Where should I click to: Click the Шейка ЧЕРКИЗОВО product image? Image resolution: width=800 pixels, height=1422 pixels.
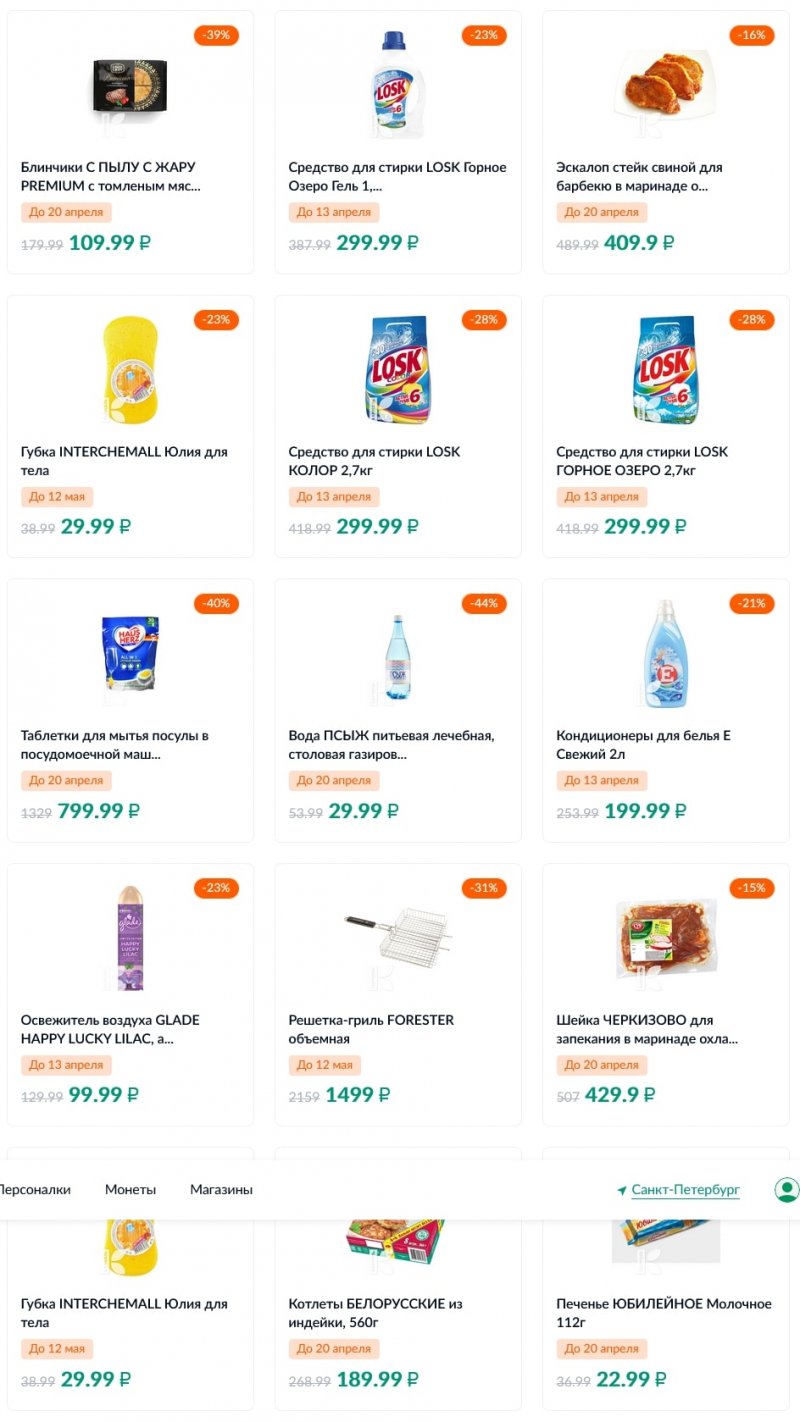(665, 937)
